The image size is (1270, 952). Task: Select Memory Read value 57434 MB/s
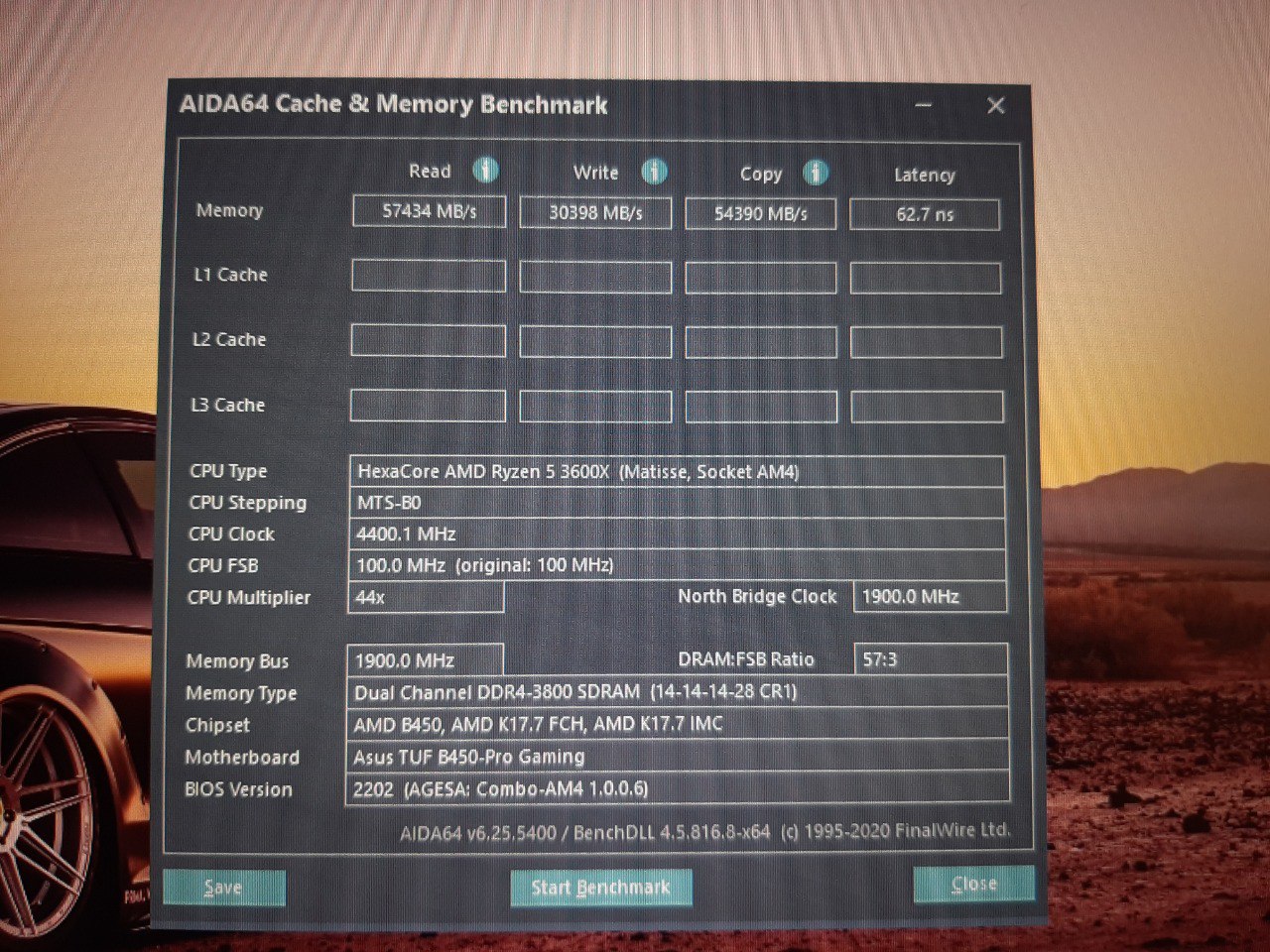click(429, 211)
